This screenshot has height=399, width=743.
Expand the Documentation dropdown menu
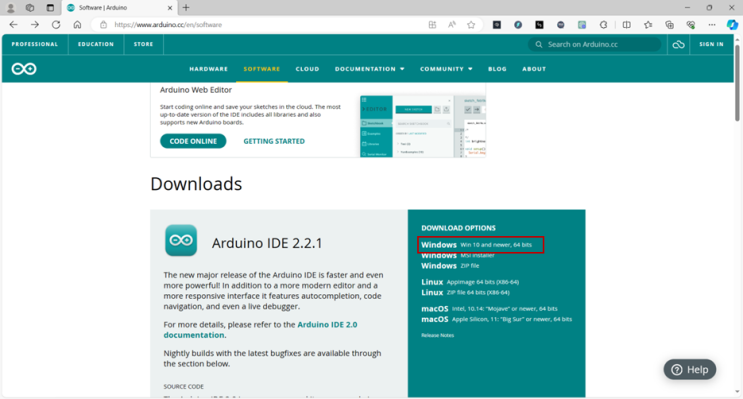pos(370,69)
